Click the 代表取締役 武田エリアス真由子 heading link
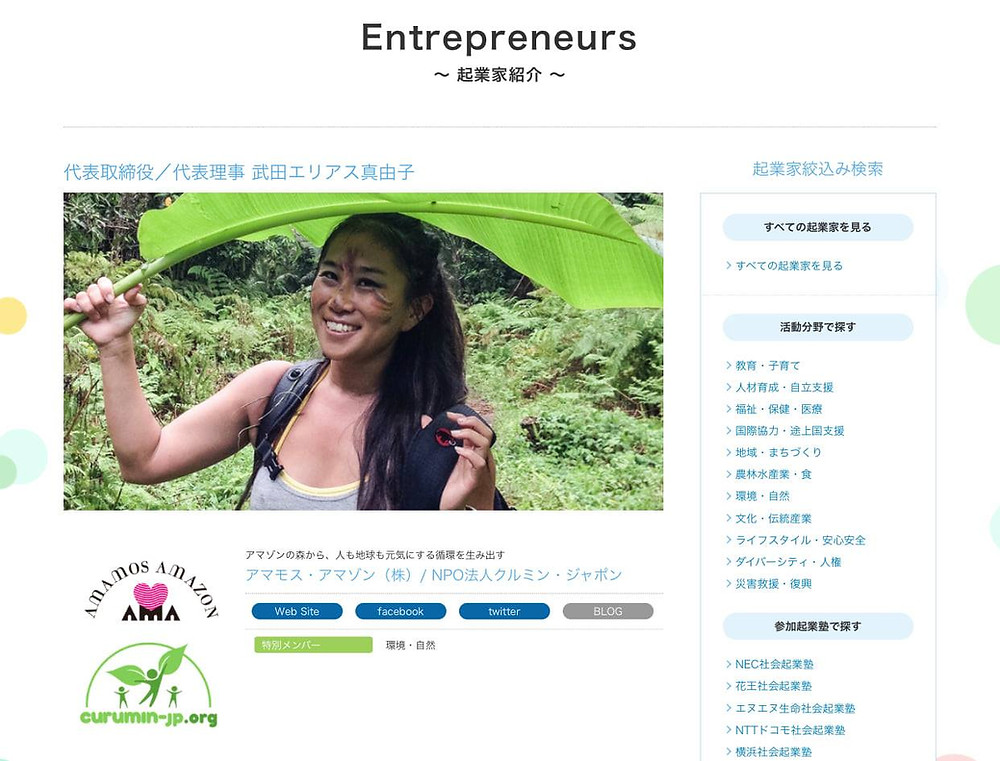The image size is (1000, 761). 239,172
